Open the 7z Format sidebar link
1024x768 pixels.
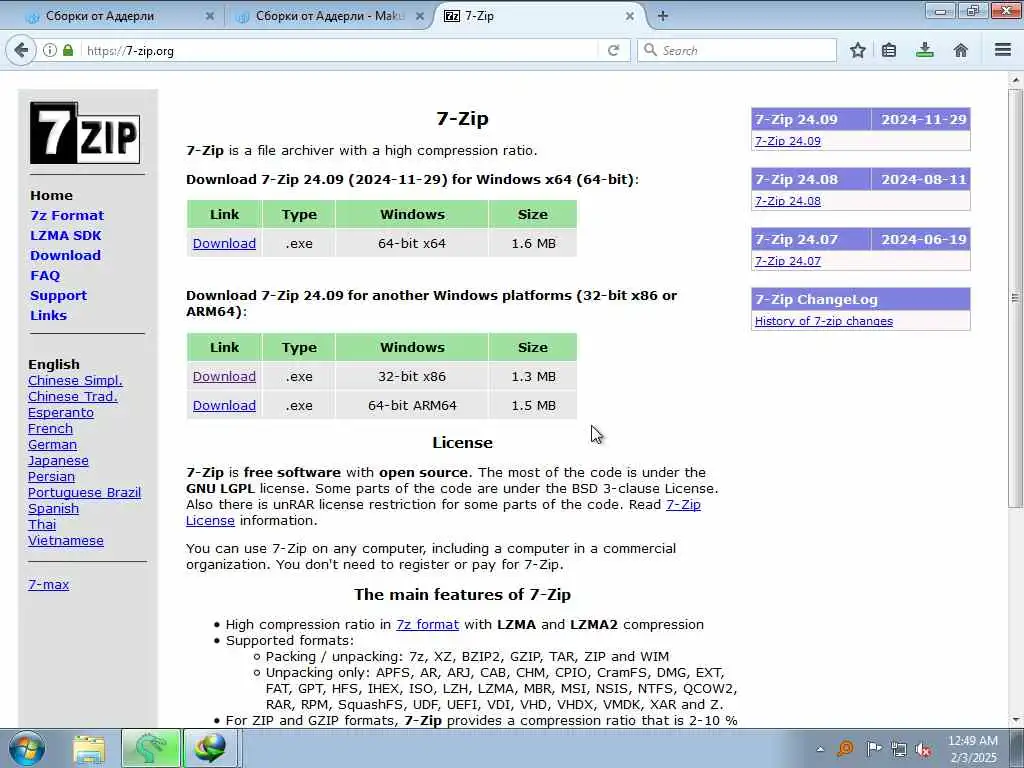click(67, 216)
